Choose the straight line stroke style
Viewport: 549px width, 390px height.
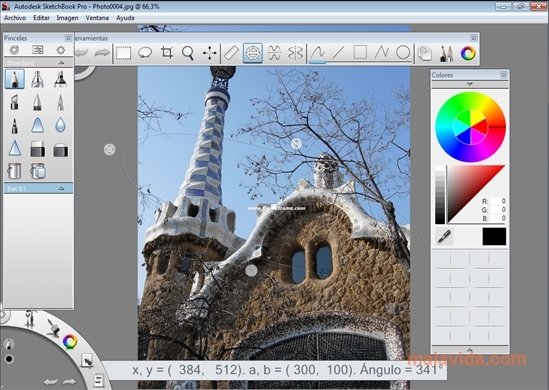click(338, 53)
